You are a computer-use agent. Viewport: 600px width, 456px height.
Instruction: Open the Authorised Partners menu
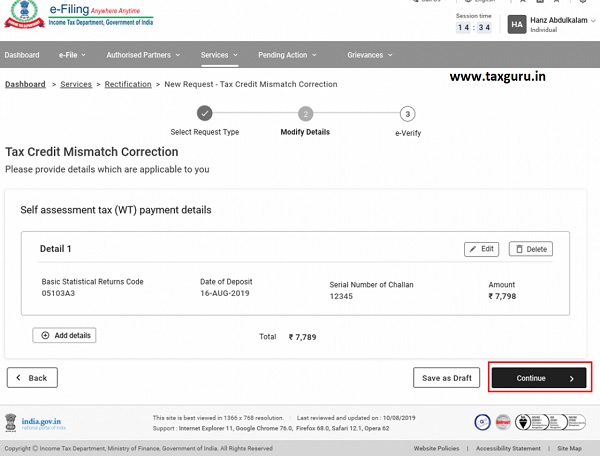(143, 55)
